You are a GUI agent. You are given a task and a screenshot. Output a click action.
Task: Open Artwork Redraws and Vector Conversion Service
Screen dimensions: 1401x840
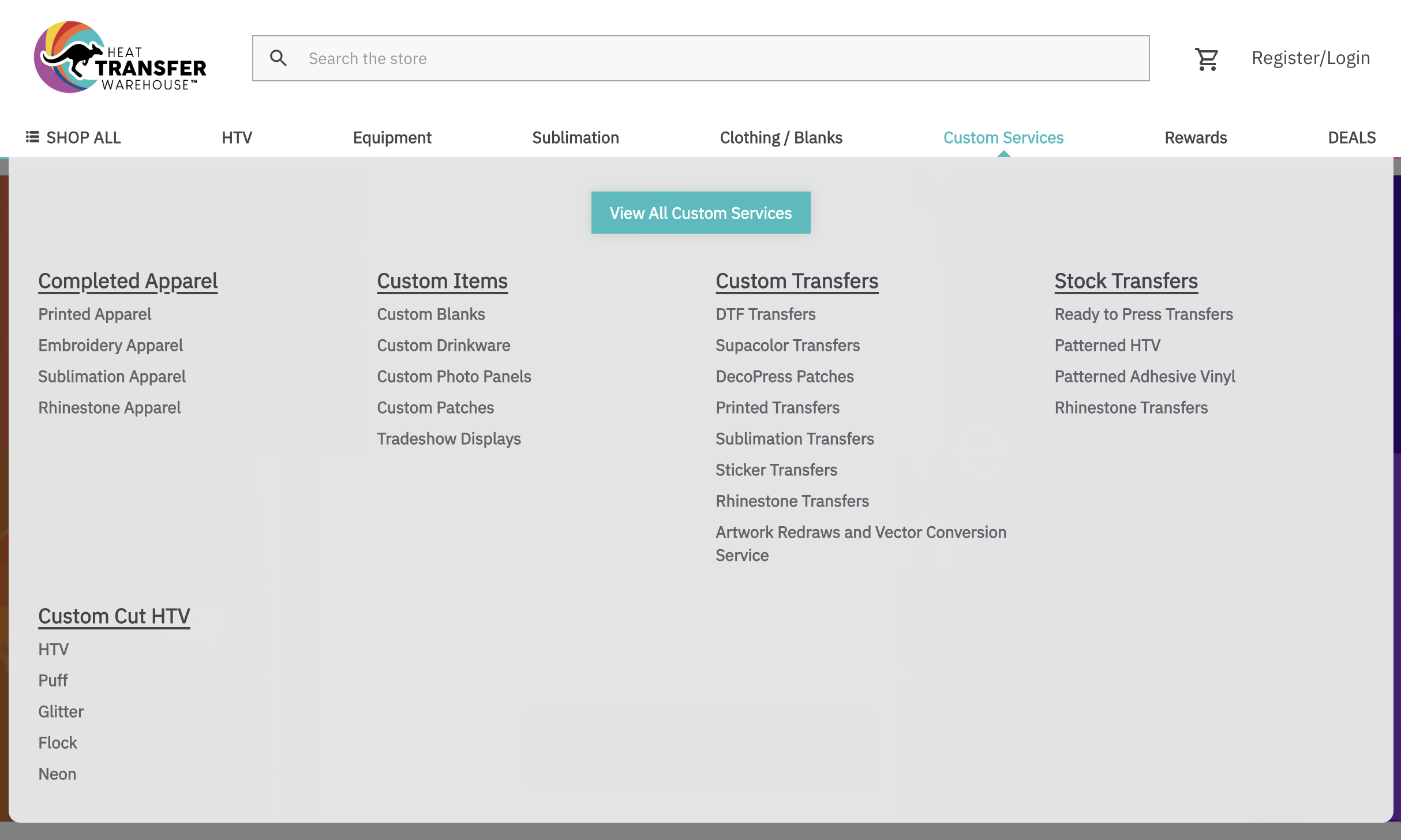pos(860,532)
